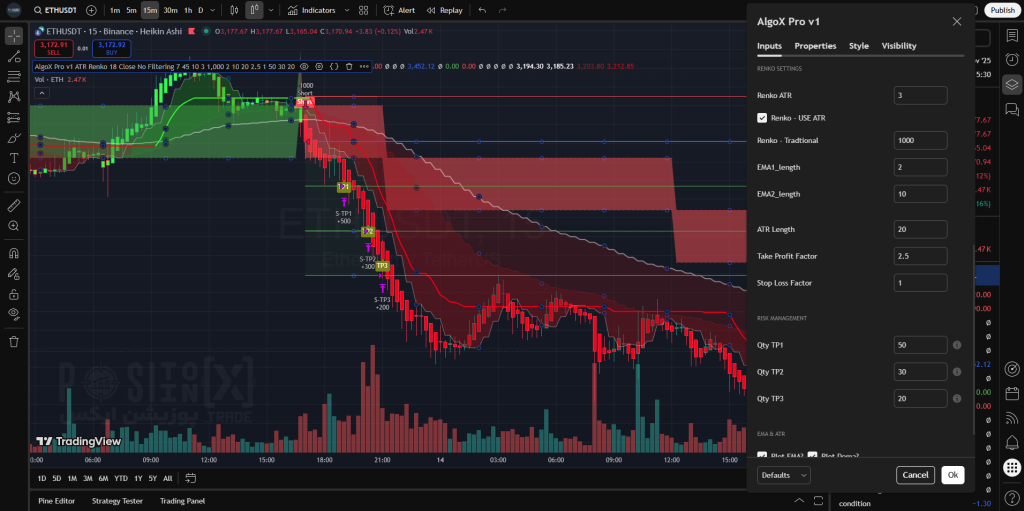This screenshot has width=1024, height=511.
Task: Switch to the 1m timeframe
Action: [115, 10]
